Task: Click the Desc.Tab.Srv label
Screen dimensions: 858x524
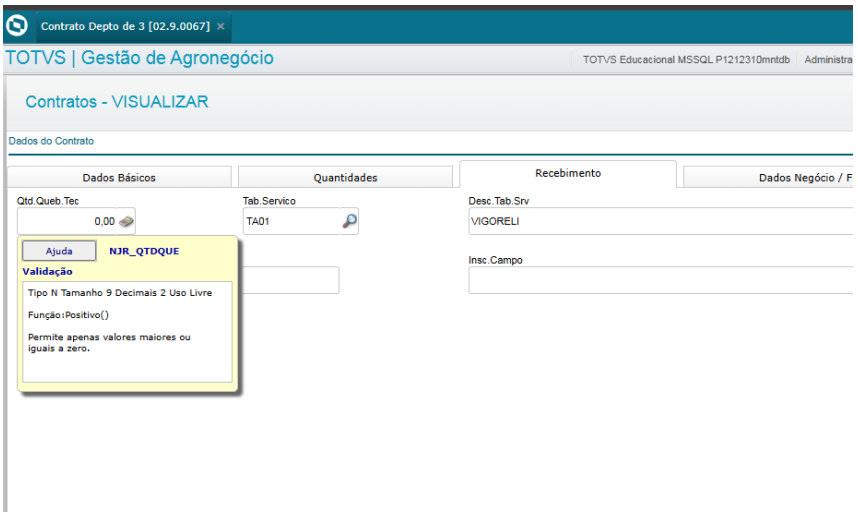Action: 498,201
